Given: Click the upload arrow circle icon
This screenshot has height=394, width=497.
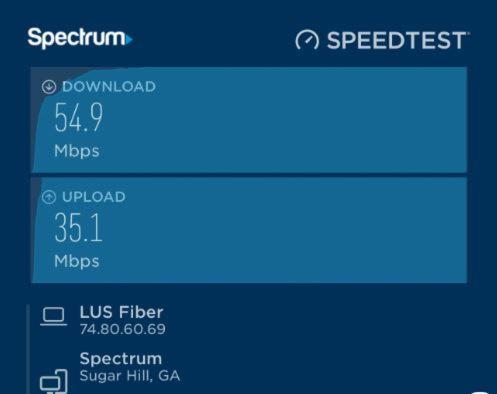Looking at the screenshot, I should pos(49,197).
